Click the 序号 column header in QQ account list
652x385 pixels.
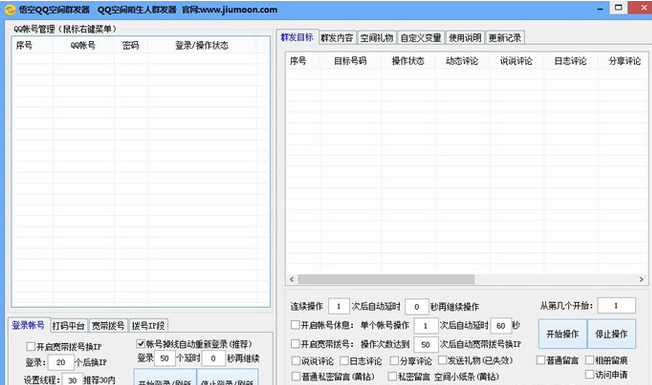(32, 45)
